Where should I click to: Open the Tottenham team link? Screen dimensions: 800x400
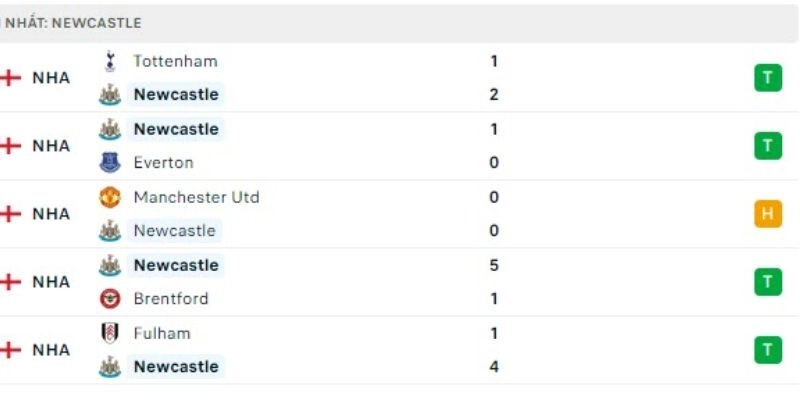tap(175, 61)
